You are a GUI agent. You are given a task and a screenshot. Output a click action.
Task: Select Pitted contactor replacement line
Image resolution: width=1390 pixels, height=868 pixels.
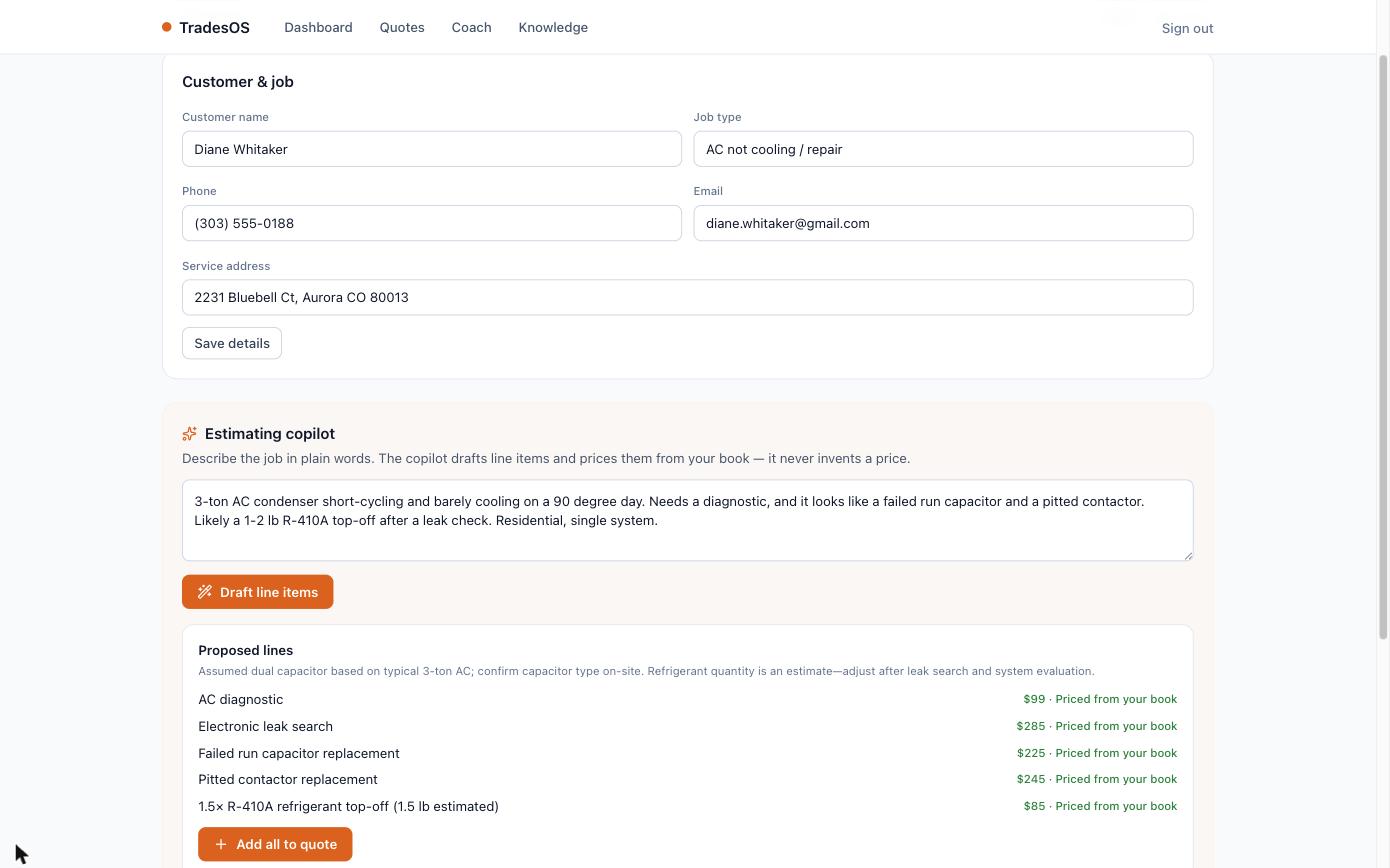(688, 779)
